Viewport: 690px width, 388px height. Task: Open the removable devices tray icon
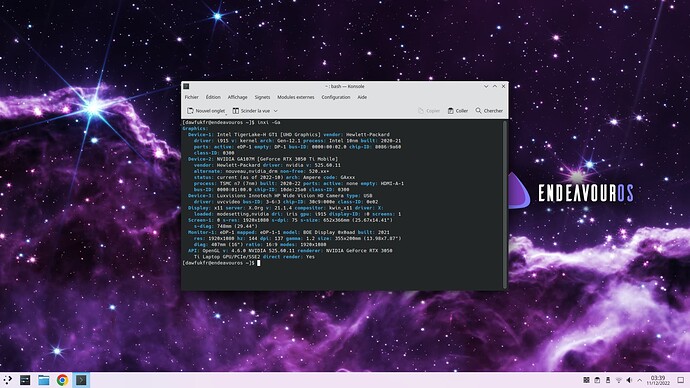(x=608, y=380)
